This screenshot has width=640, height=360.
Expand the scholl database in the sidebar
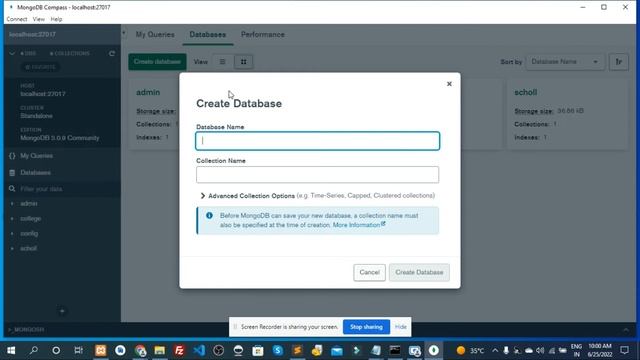coord(12,248)
